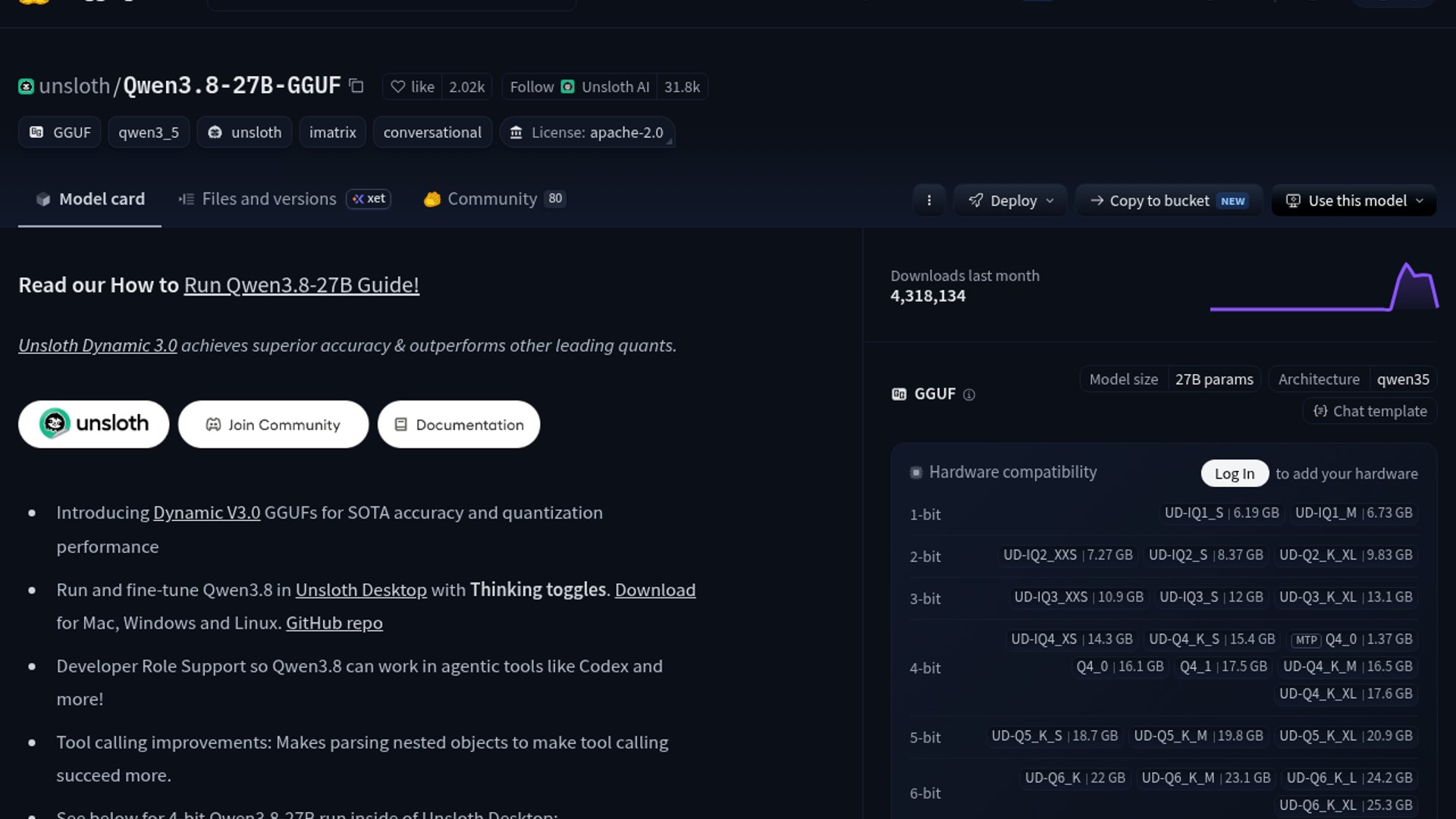1456x819 pixels.
Task: Follow Unsloth AI
Action: point(579,87)
